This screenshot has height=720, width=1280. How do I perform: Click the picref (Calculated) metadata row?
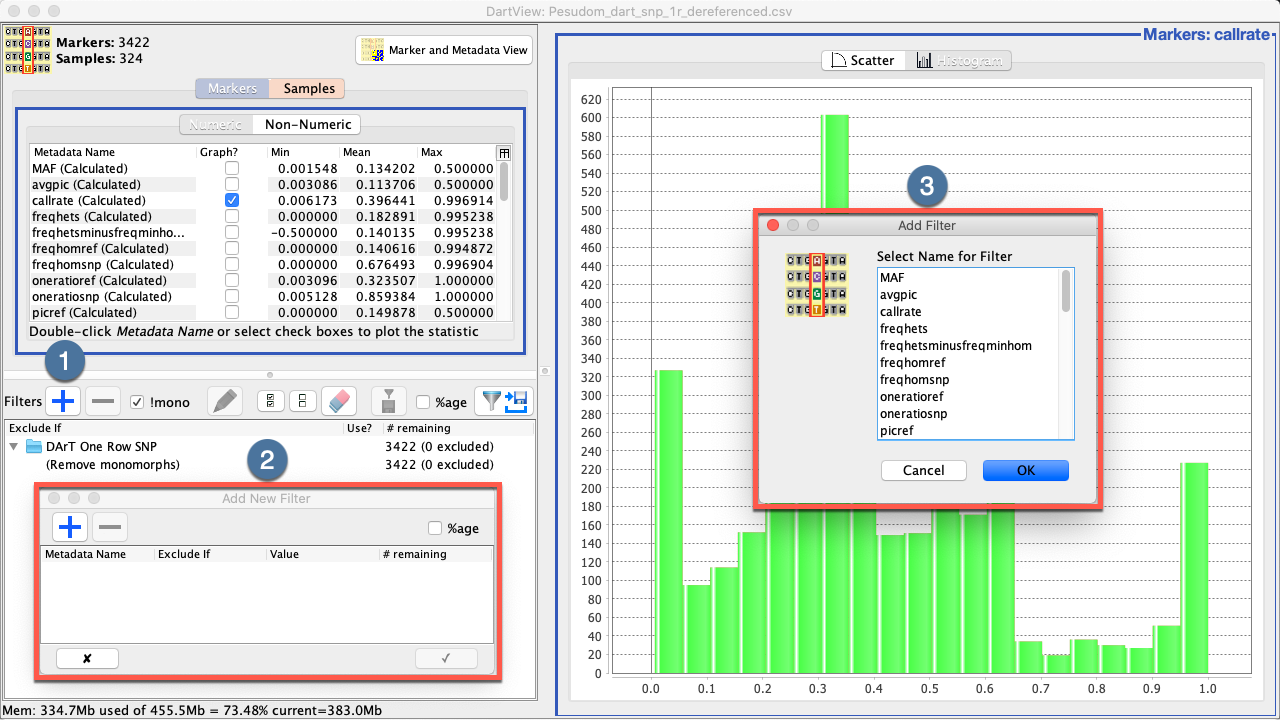(263, 313)
